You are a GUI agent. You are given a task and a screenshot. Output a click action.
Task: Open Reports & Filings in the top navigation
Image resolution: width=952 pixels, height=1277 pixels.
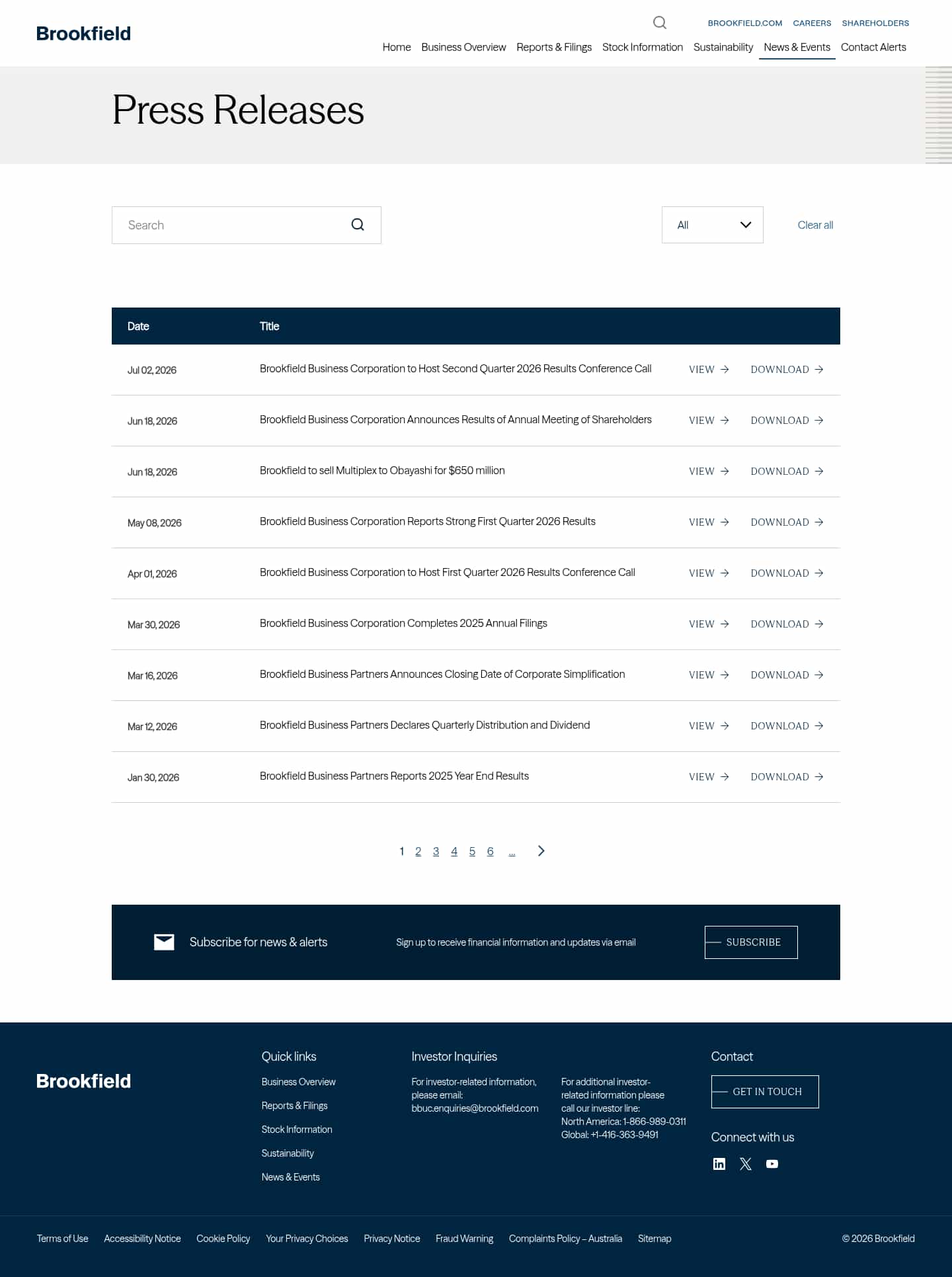point(554,47)
